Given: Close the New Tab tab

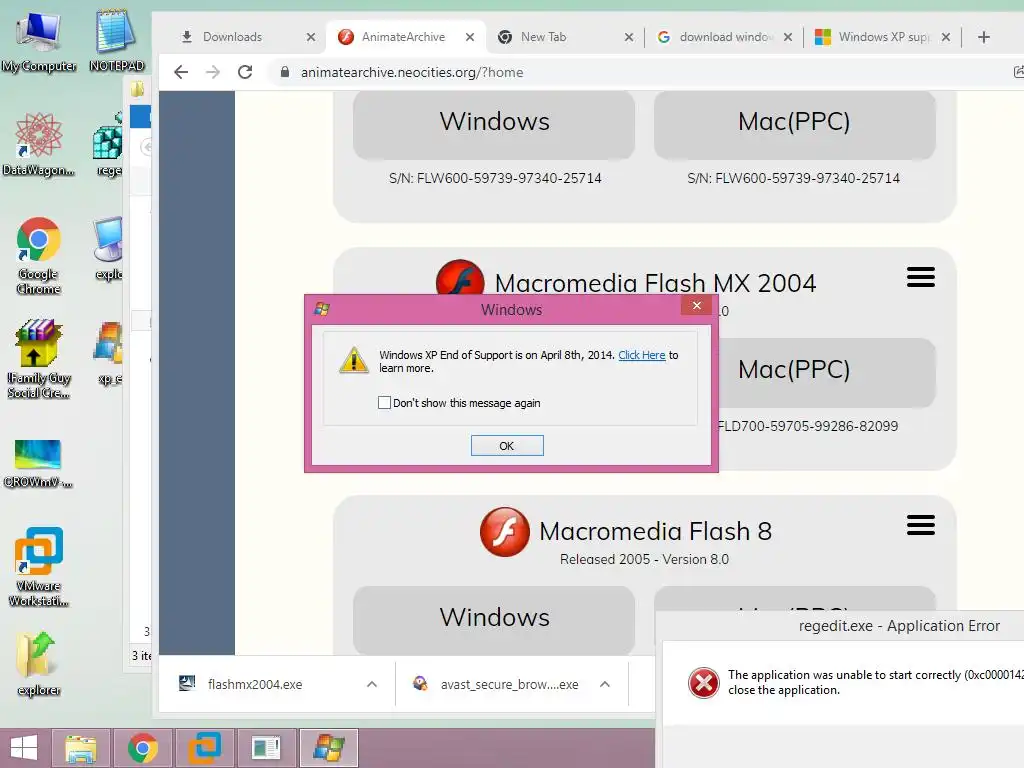Looking at the screenshot, I should [629, 37].
